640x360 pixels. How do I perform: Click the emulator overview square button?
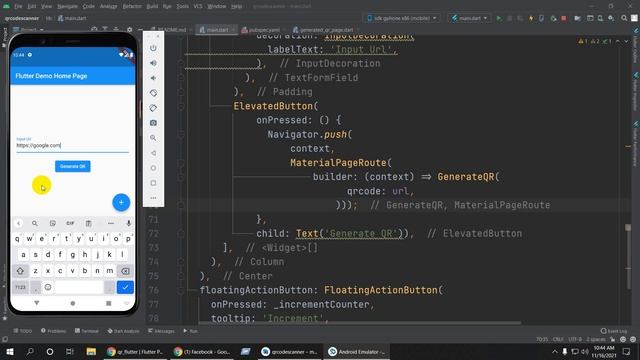pyautogui.click(x=153, y=183)
